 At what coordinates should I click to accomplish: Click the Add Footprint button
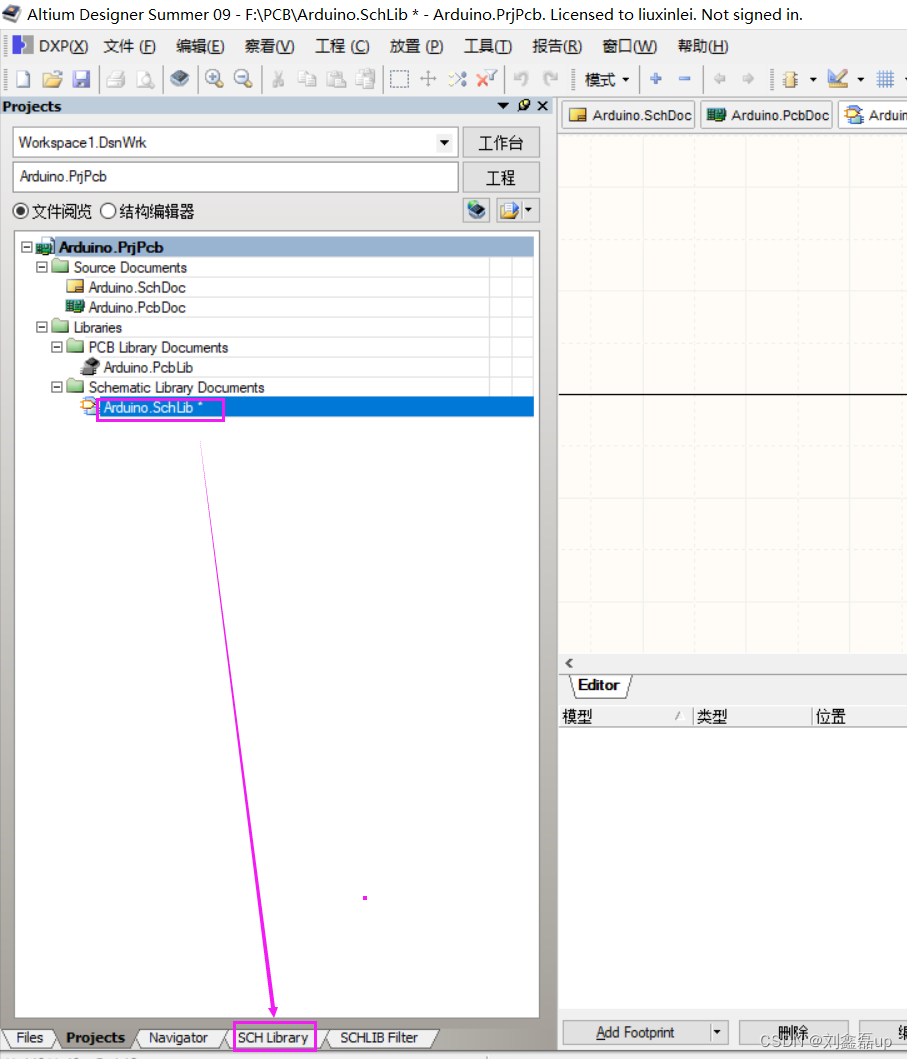point(635,1032)
